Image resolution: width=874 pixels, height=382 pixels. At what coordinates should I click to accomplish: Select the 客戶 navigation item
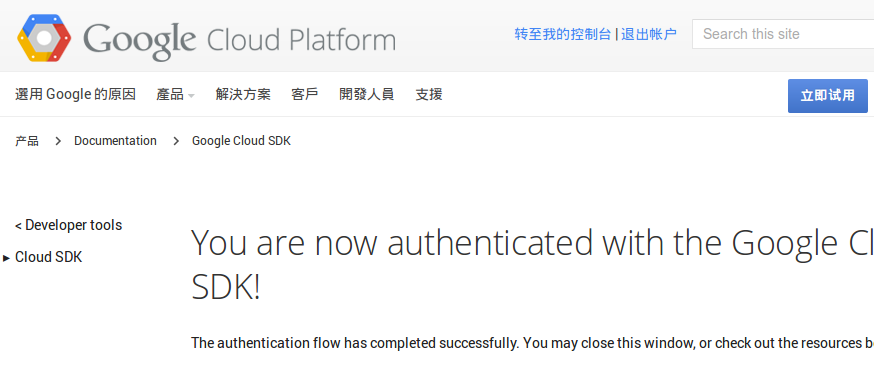coord(305,94)
